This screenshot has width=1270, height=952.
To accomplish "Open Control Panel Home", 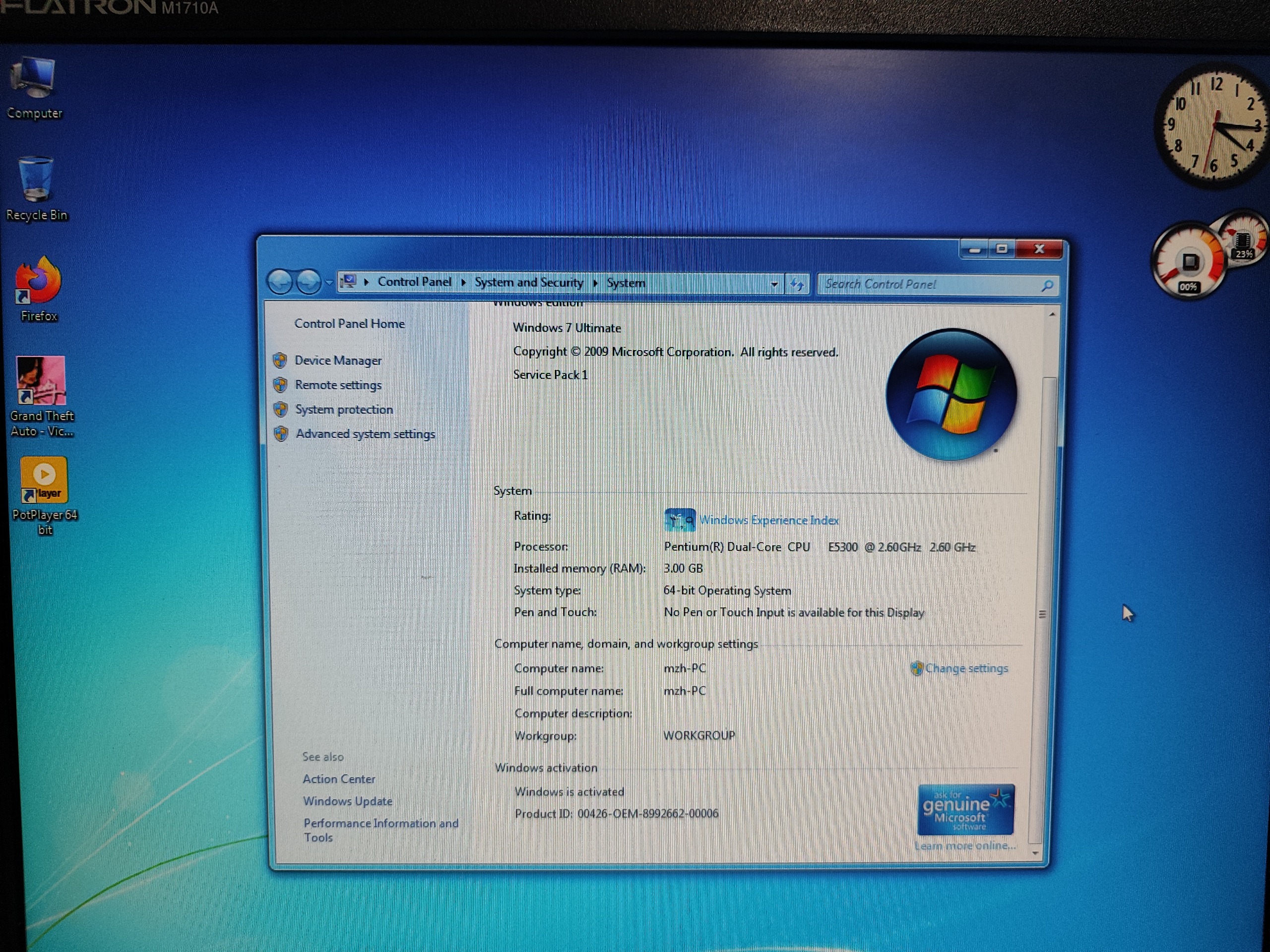I will (x=350, y=324).
